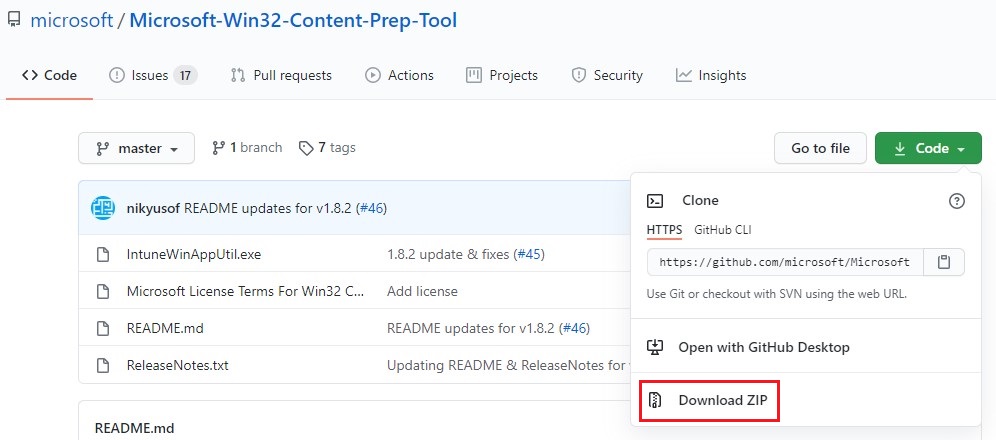Image resolution: width=996 pixels, height=440 pixels.
Task: Click the file icon for IntuneWinAppUtil.exe
Action: click(x=102, y=255)
